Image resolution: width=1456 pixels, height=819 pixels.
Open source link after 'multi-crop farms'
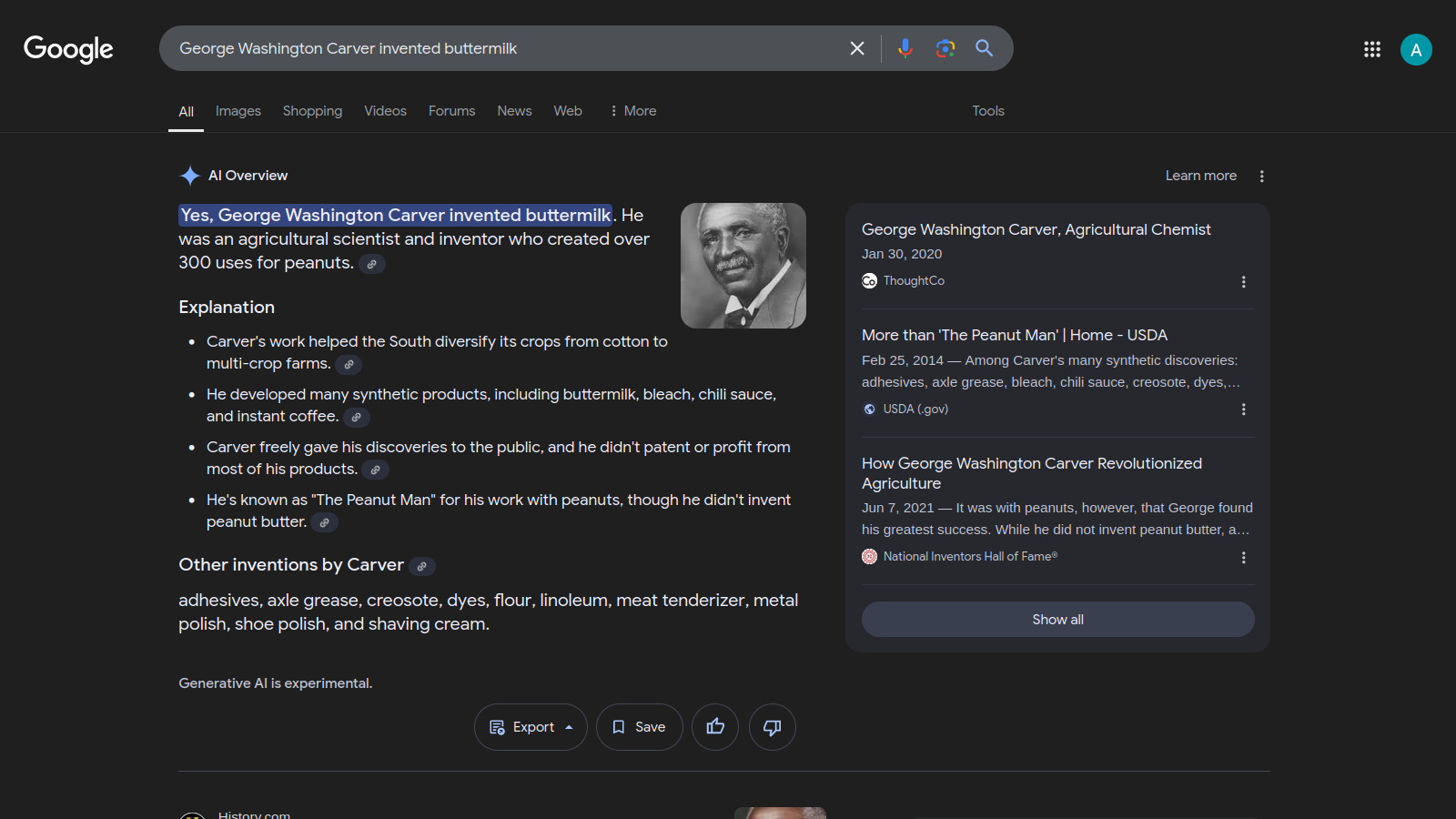[x=349, y=364]
